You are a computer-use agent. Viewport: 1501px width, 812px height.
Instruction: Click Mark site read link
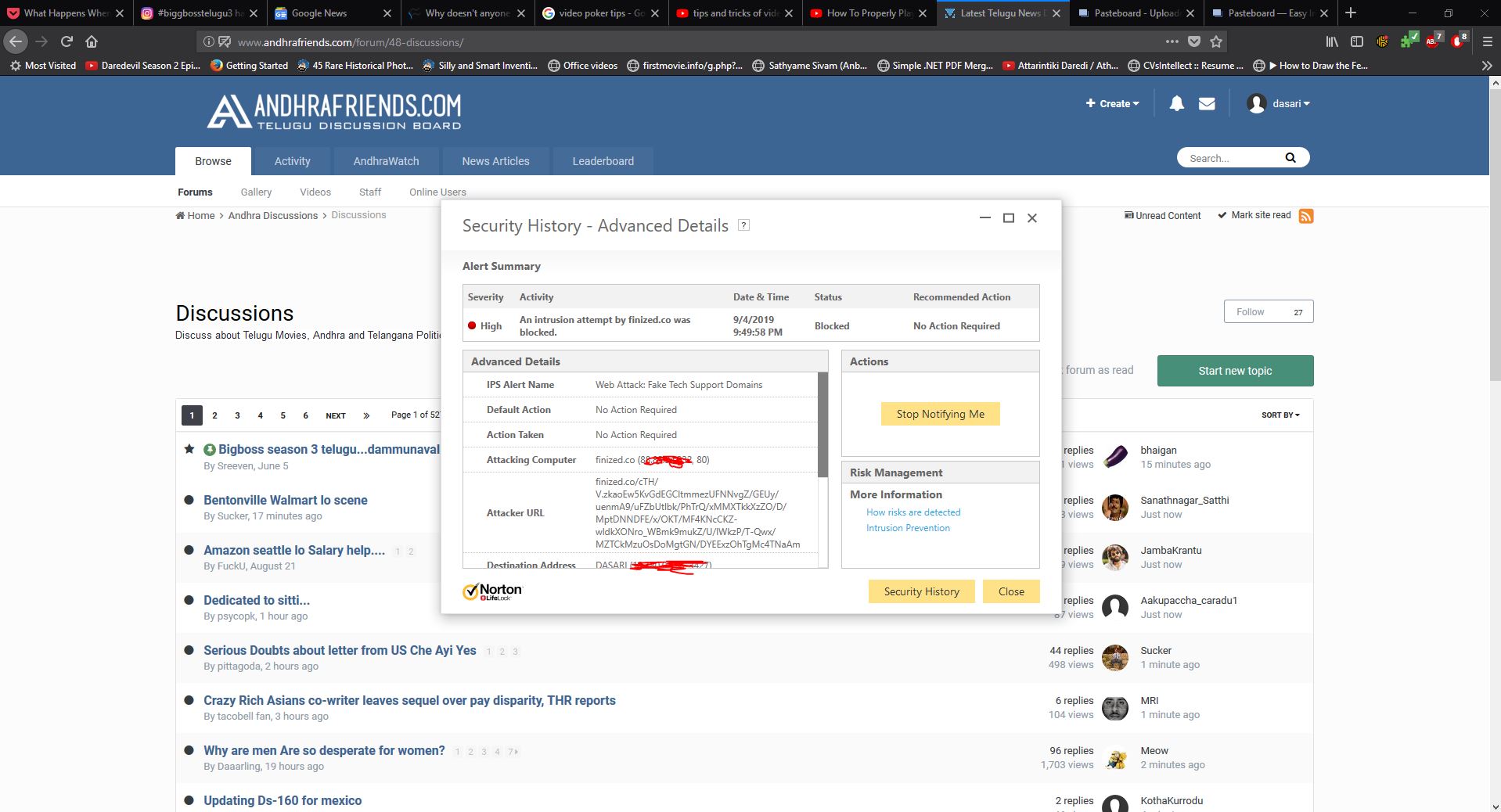point(1254,215)
